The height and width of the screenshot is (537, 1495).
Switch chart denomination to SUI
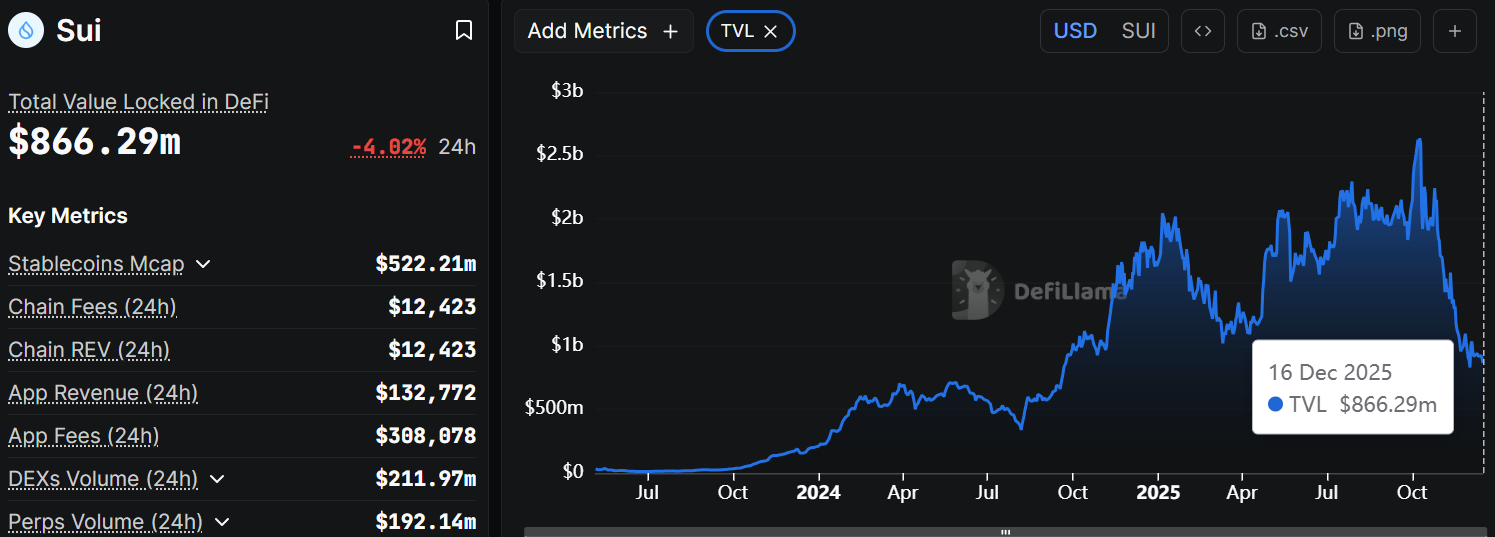click(x=1138, y=31)
